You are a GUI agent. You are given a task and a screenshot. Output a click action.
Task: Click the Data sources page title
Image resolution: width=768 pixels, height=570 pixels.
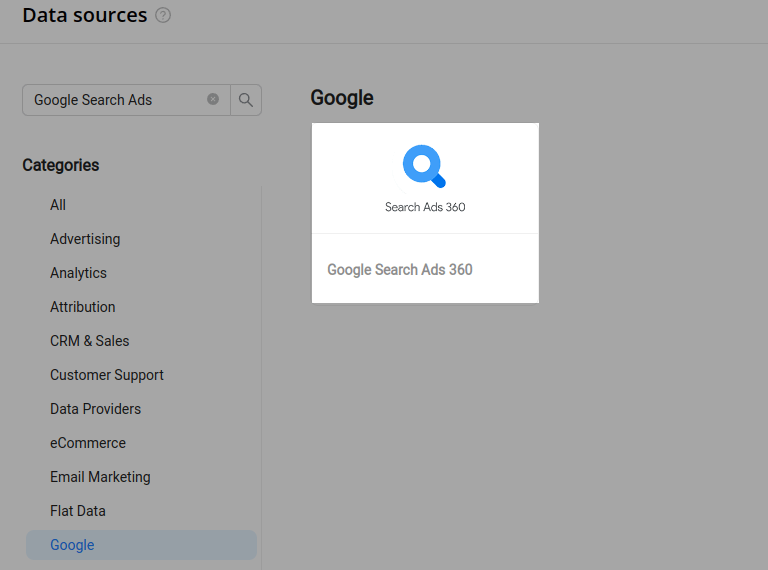click(85, 15)
